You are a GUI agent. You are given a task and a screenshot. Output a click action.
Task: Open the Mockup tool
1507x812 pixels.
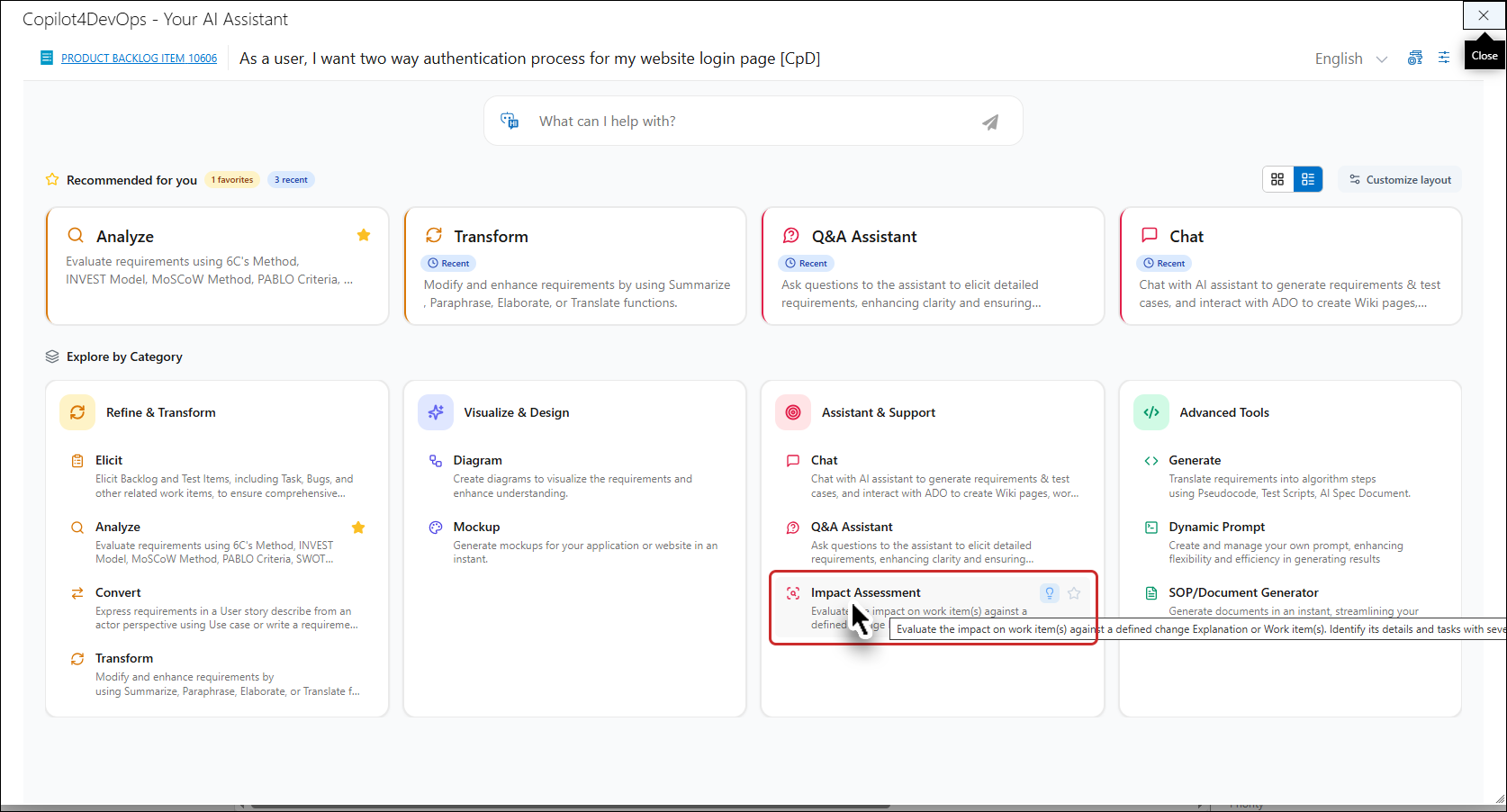[476, 527]
